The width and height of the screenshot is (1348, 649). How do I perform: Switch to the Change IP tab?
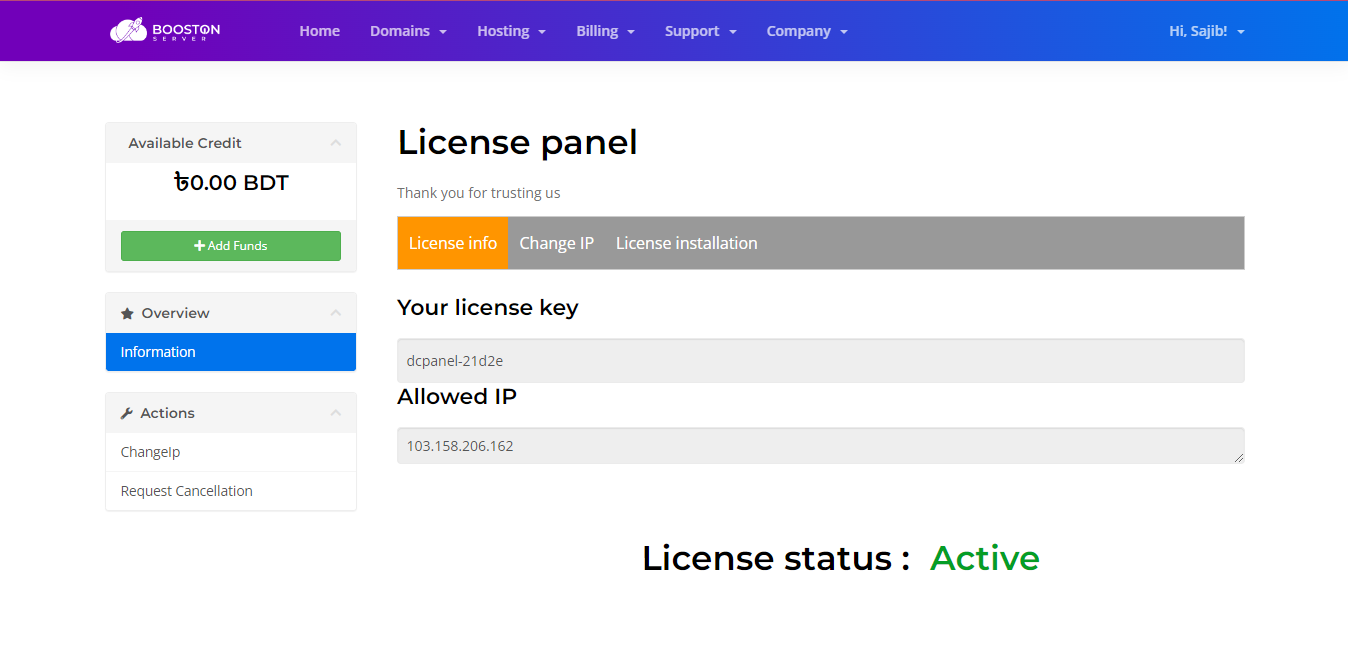coord(556,243)
